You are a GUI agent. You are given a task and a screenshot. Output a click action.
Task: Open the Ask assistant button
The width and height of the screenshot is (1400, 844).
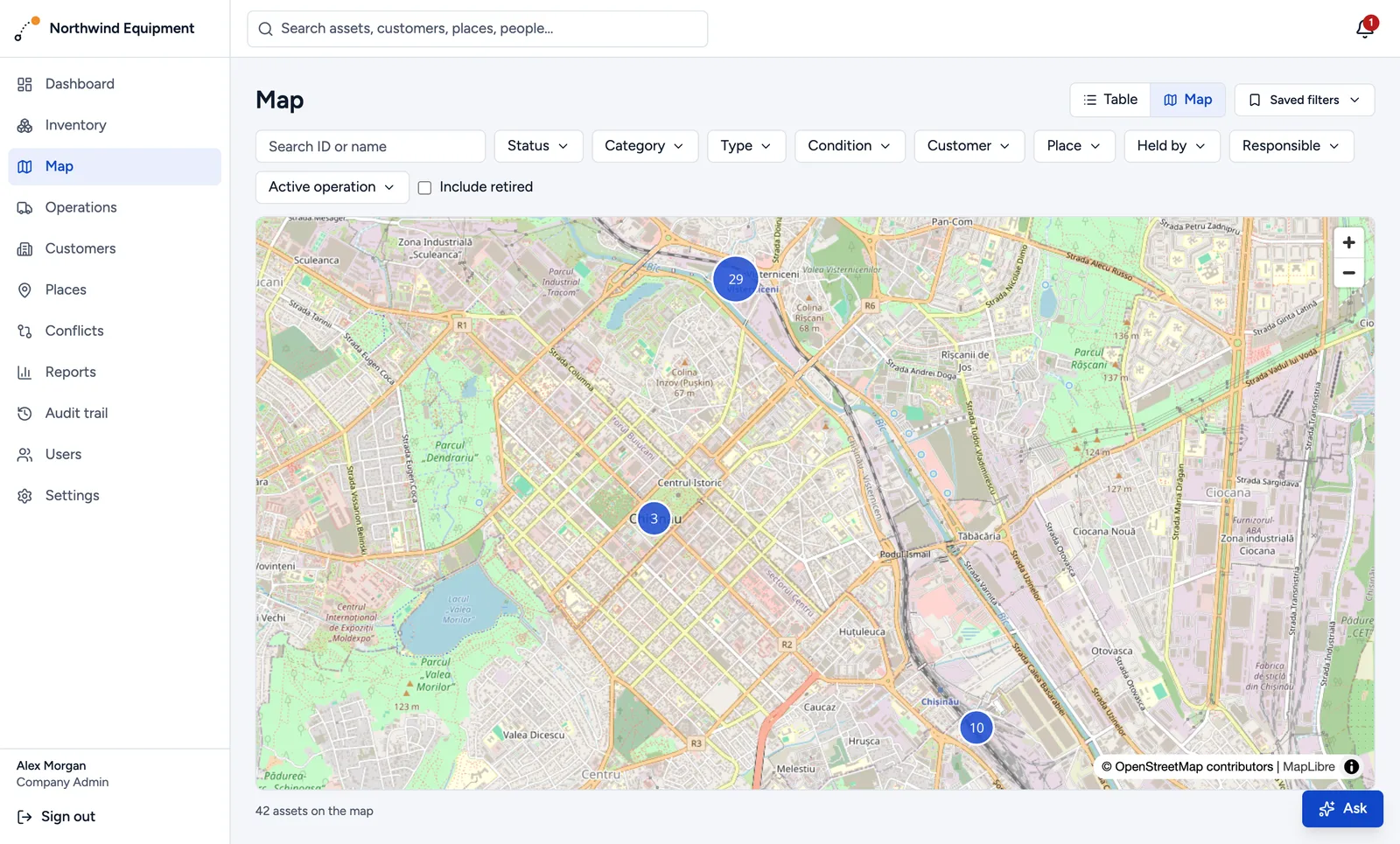[1342, 808]
